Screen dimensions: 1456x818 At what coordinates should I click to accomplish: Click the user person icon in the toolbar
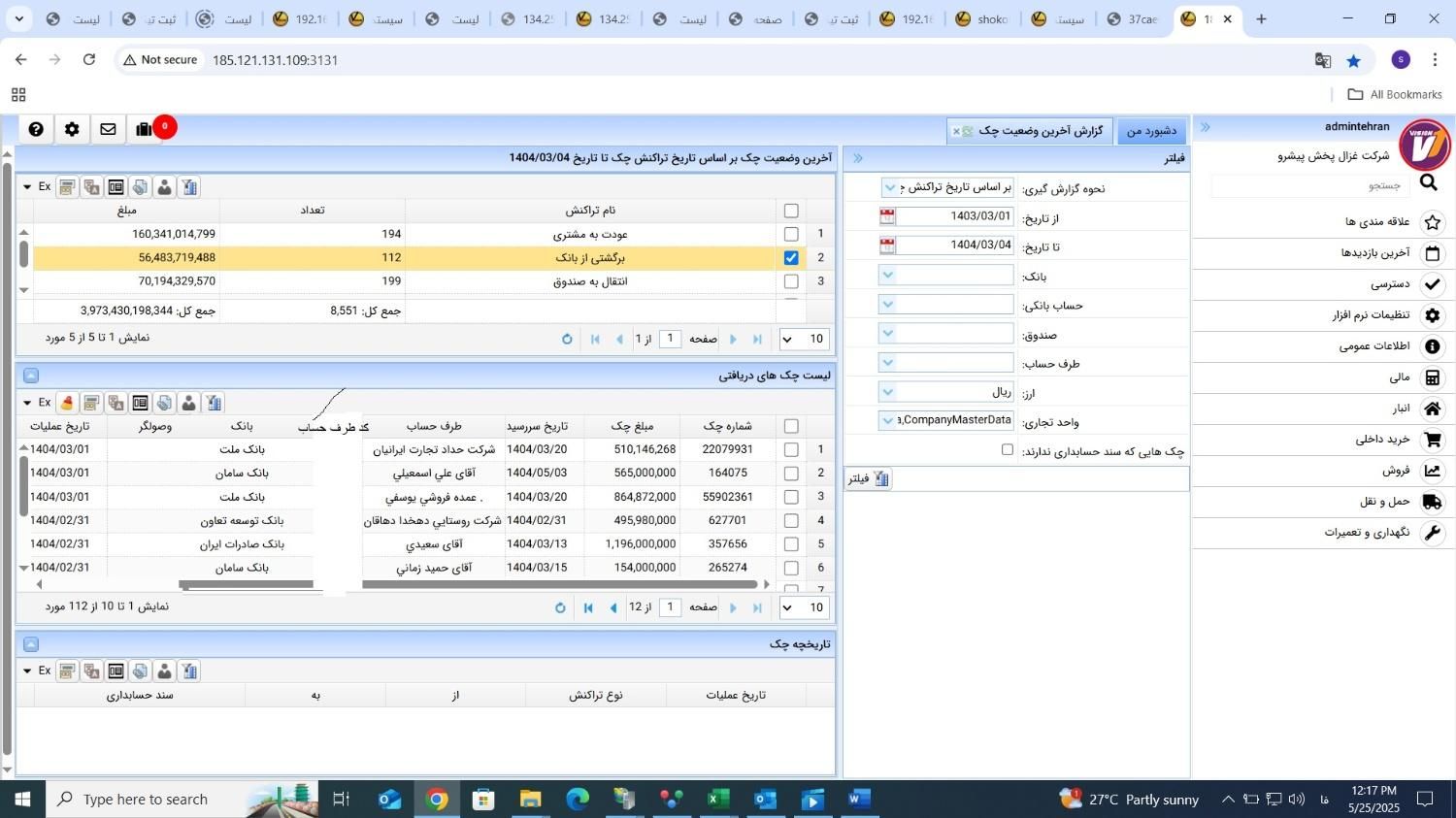click(x=163, y=186)
